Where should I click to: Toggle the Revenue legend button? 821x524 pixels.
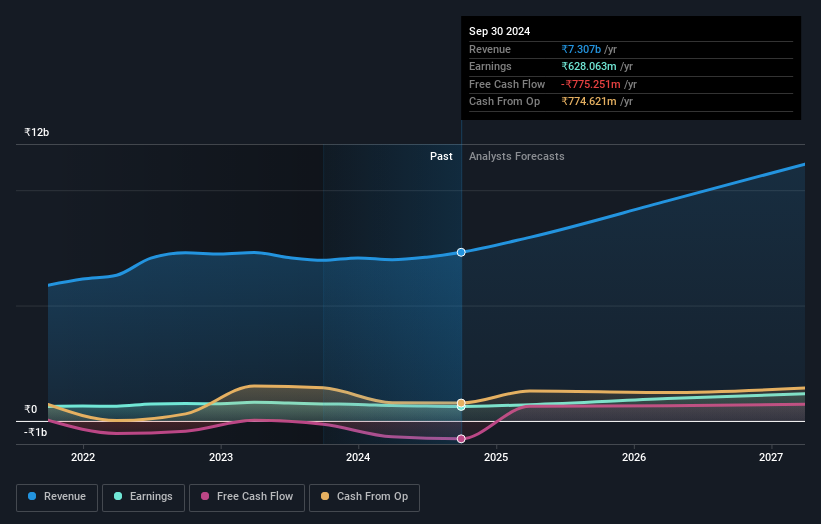pos(57,497)
